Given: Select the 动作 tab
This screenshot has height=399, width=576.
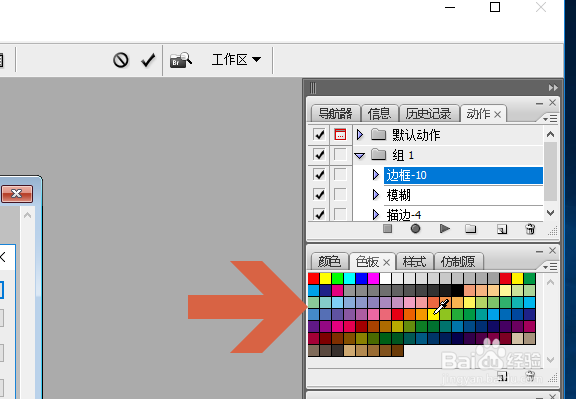Looking at the screenshot, I should pos(478,114).
